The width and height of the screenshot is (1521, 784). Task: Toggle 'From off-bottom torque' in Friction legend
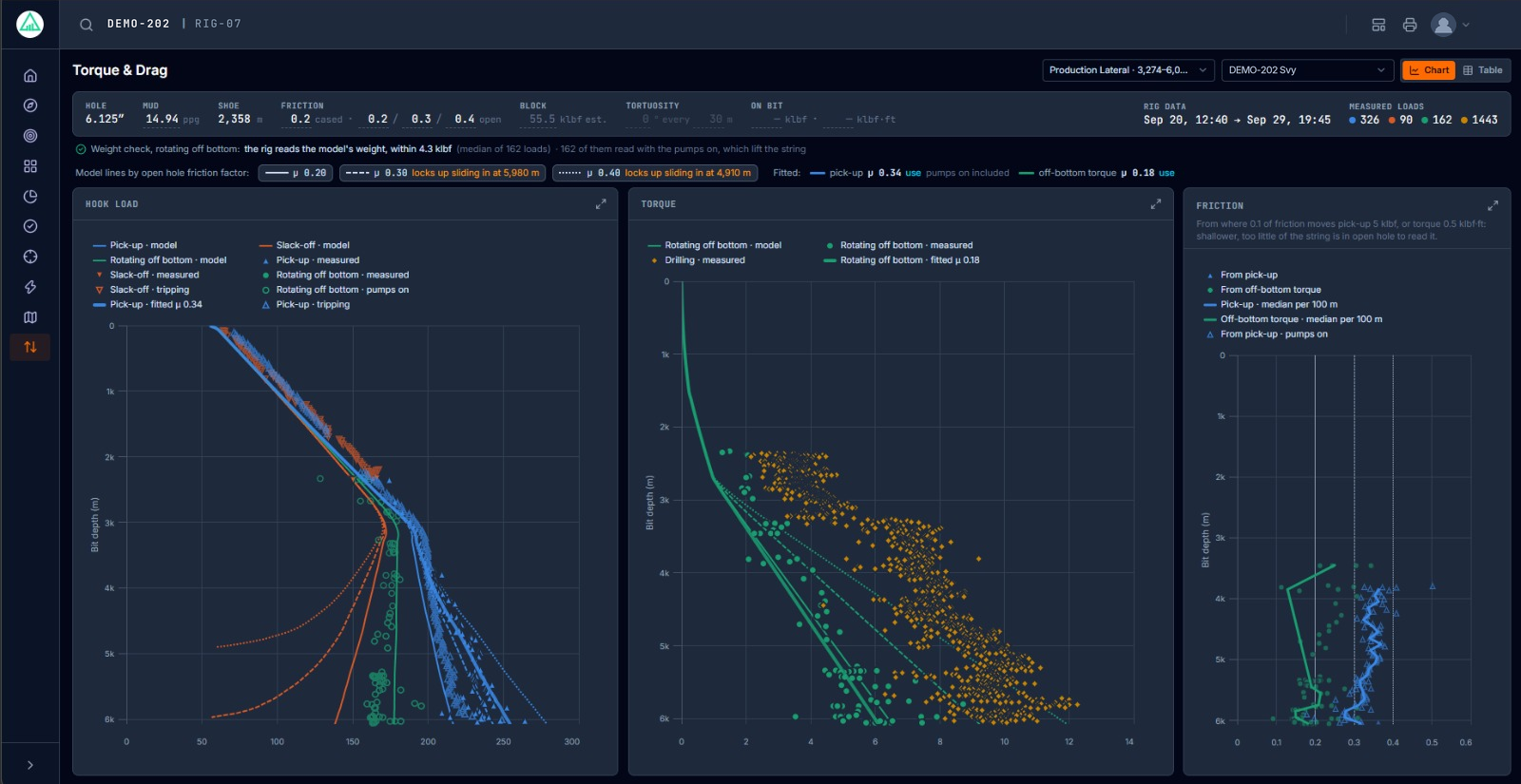click(1262, 290)
